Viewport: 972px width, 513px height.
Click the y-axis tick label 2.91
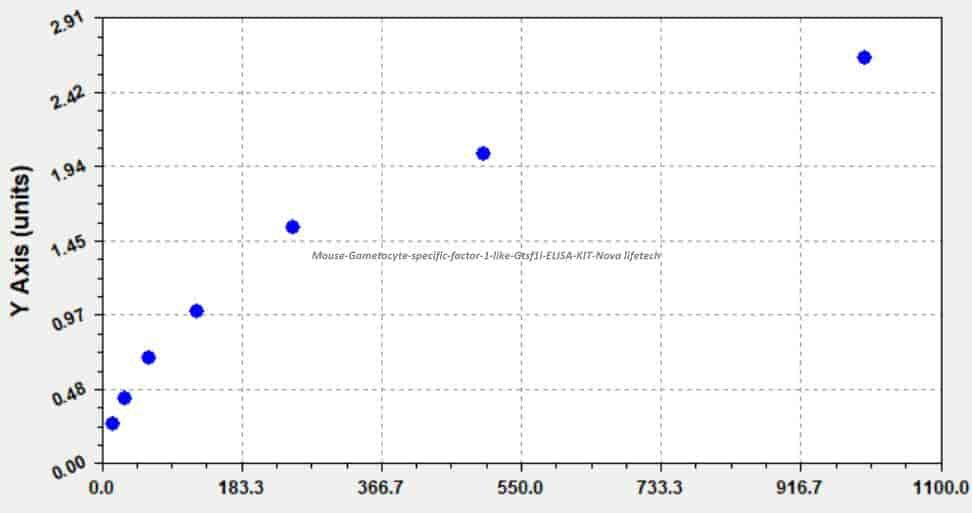[68, 23]
